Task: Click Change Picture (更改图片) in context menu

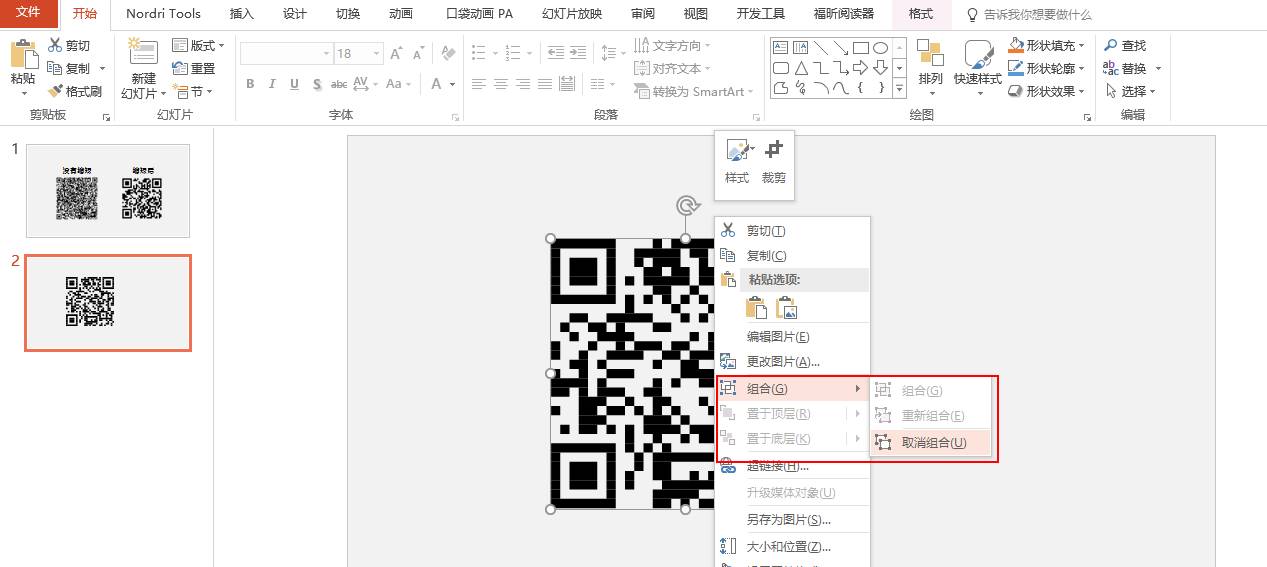Action: pos(782,361)
